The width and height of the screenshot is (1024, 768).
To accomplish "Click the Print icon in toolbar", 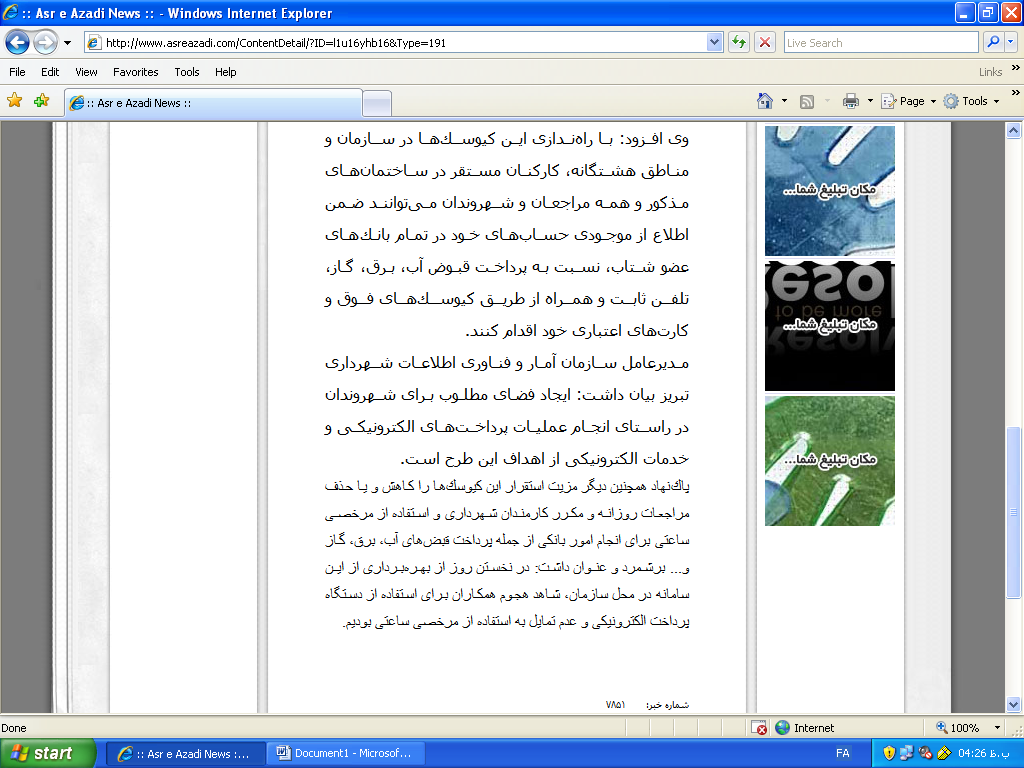I will 851,101.
